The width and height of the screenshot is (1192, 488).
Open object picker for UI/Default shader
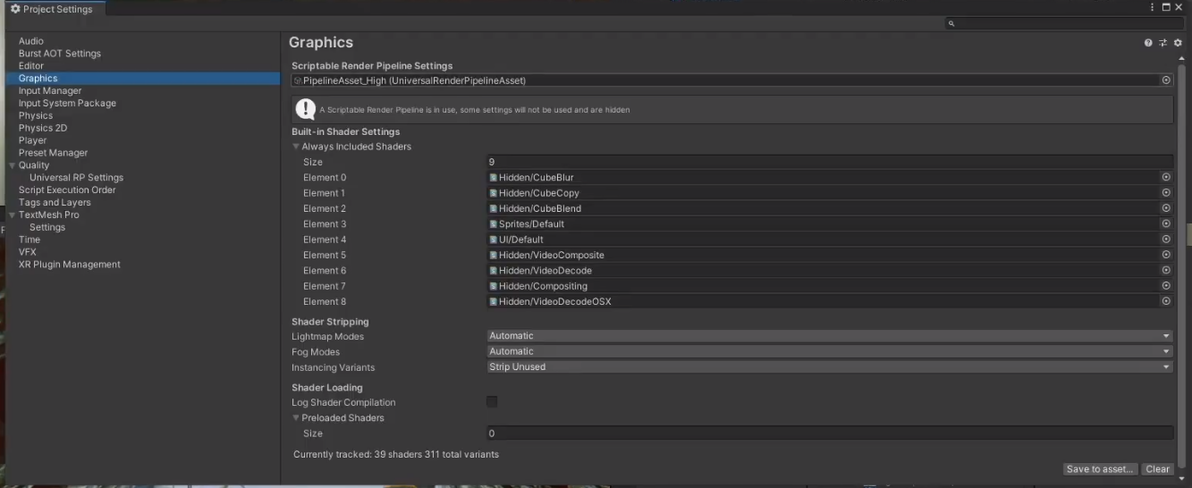pos(1166,239)
